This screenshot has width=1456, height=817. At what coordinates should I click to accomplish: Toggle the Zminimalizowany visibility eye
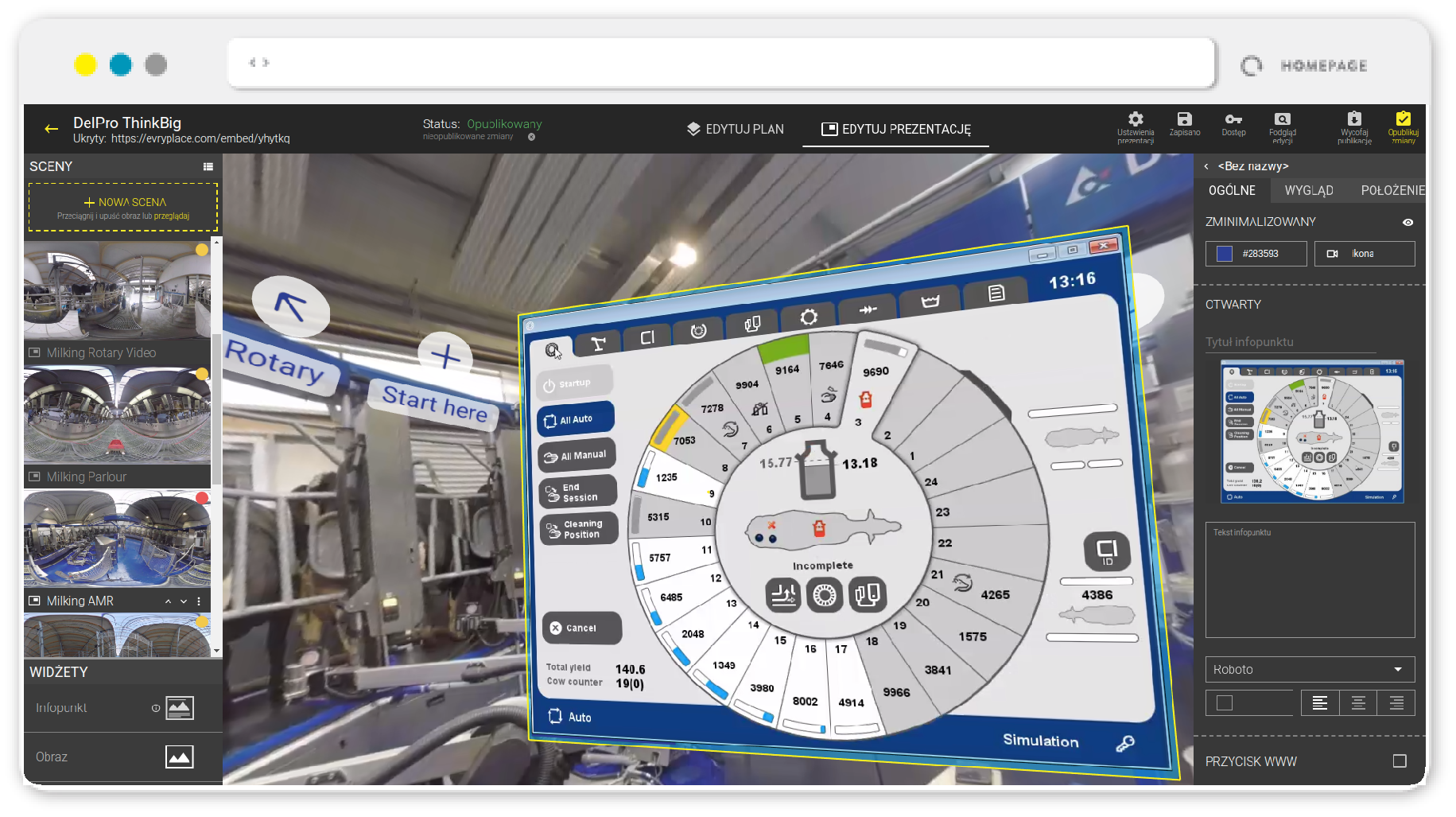point(1407,223)
